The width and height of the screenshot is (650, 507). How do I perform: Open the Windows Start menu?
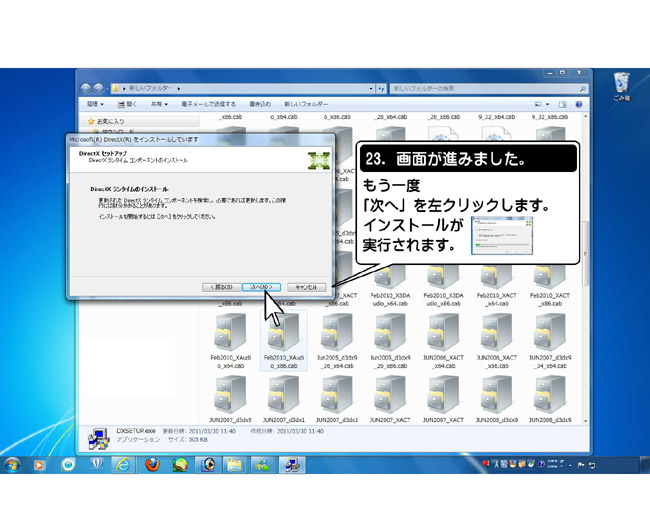coord(12,465)
